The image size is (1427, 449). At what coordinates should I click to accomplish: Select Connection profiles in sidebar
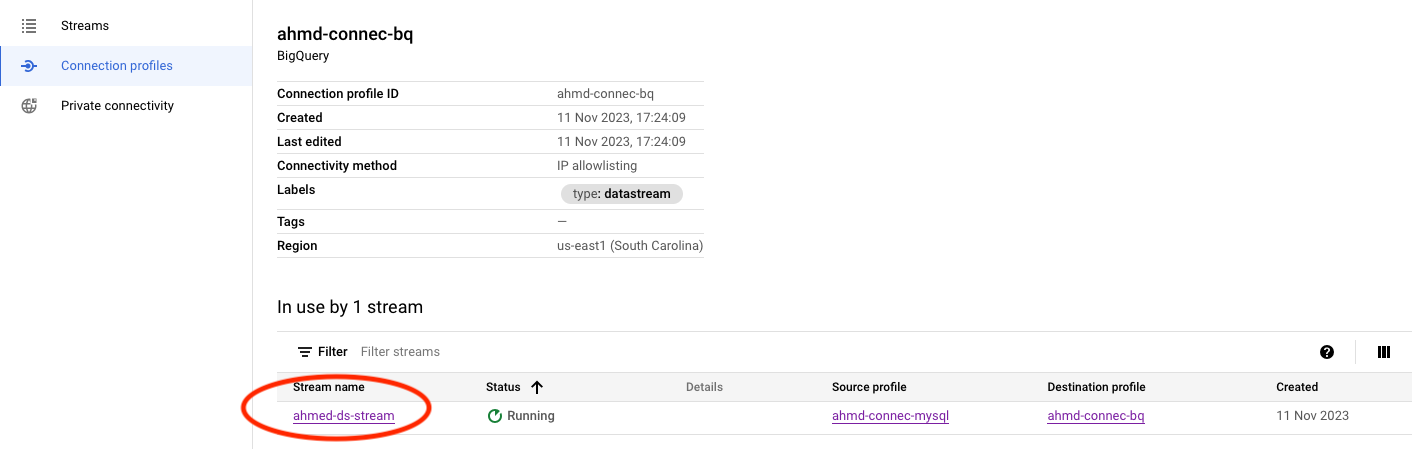click(116, 66)
